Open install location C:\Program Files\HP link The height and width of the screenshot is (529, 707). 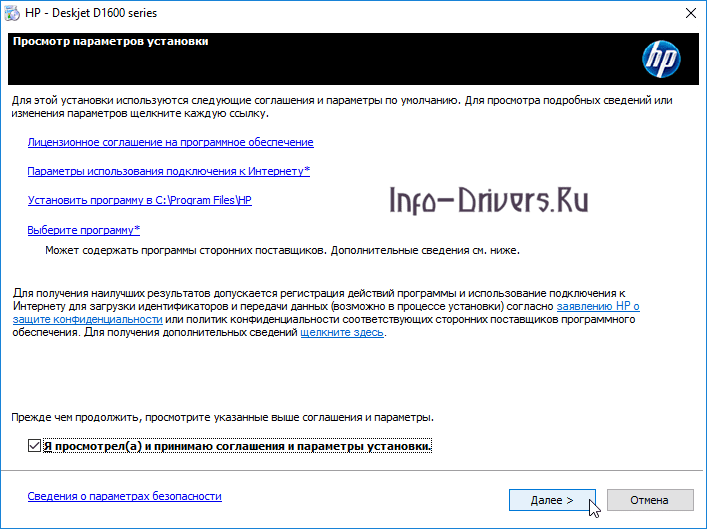[140, 200]
